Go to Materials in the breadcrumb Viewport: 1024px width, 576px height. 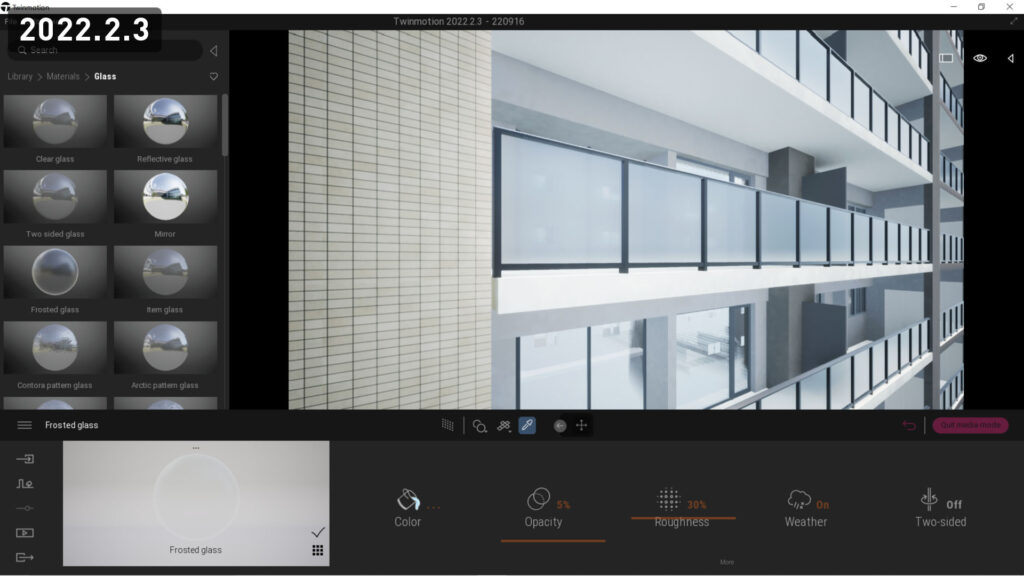point(63,76)
